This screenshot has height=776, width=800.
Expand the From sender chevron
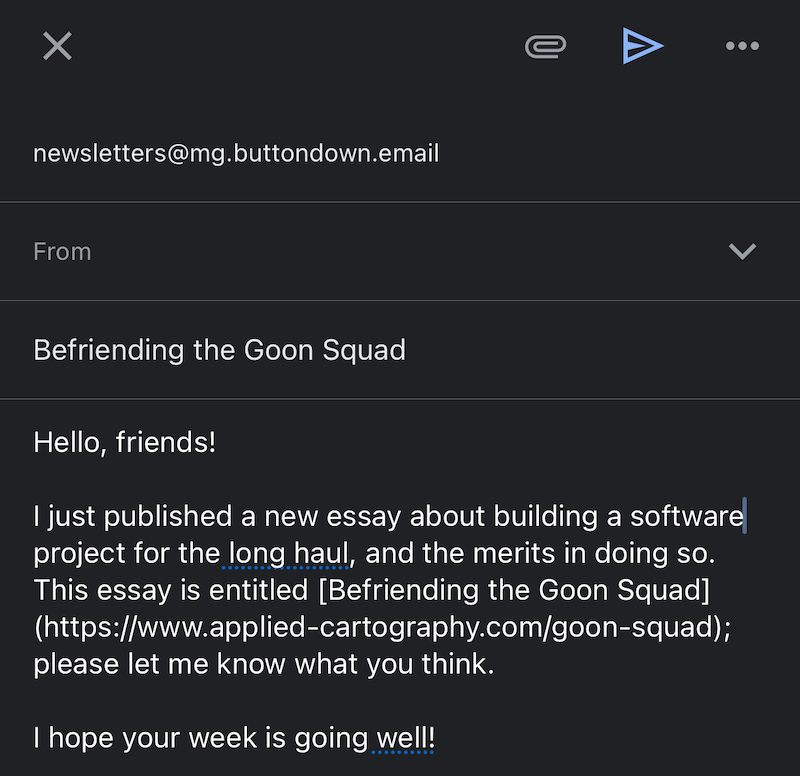742,251
